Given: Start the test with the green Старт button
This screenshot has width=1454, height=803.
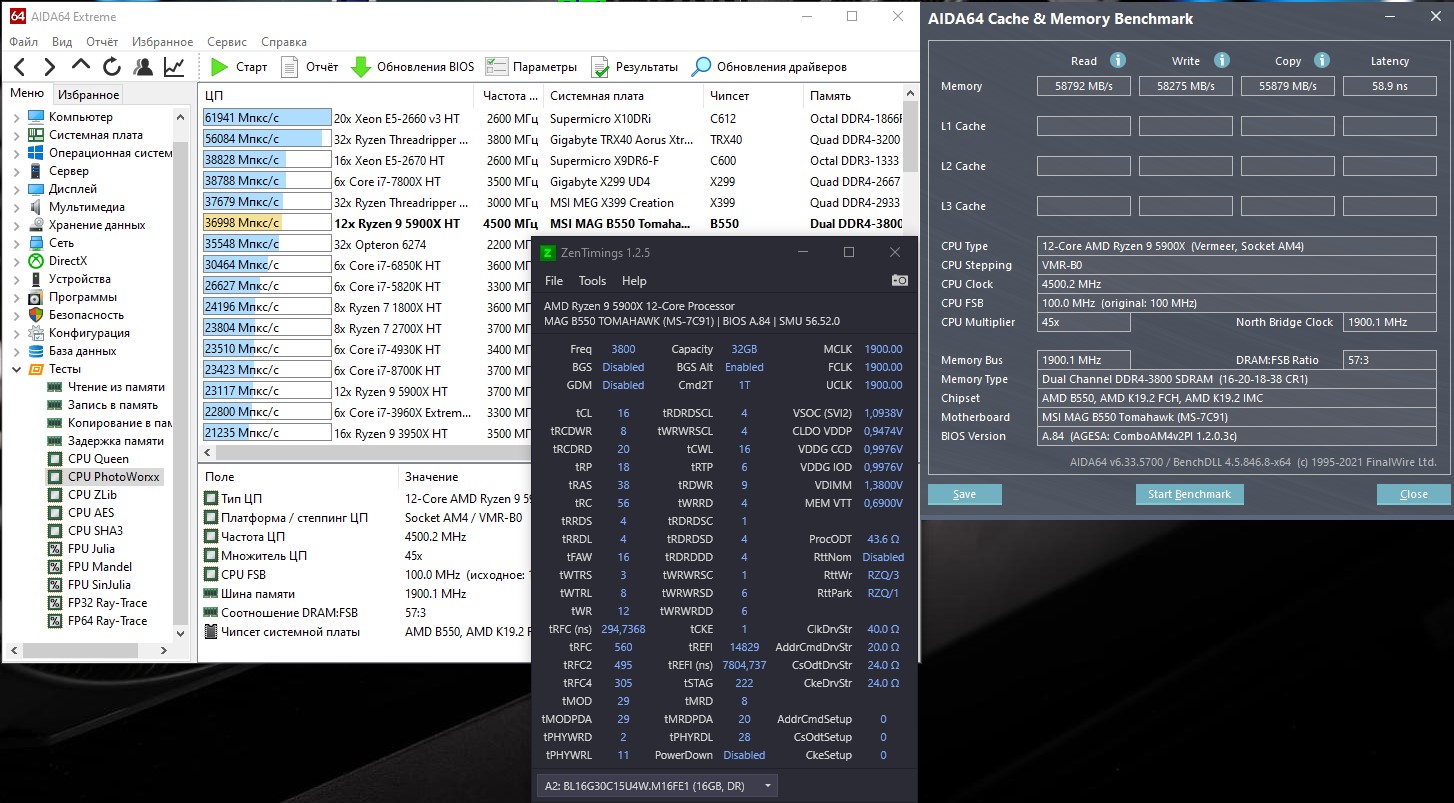Looking at the screenshot, I should [x=239, y=67].
